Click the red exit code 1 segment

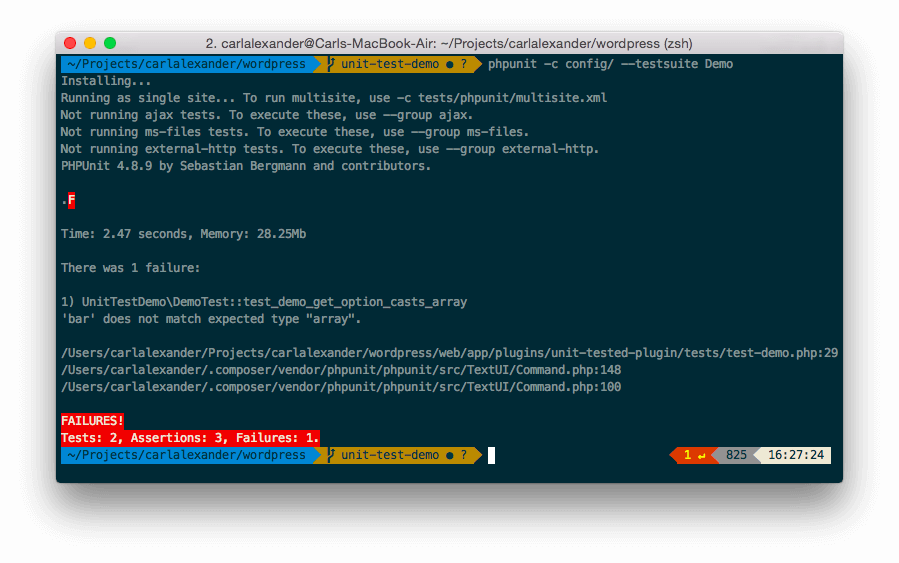(693, 455)
